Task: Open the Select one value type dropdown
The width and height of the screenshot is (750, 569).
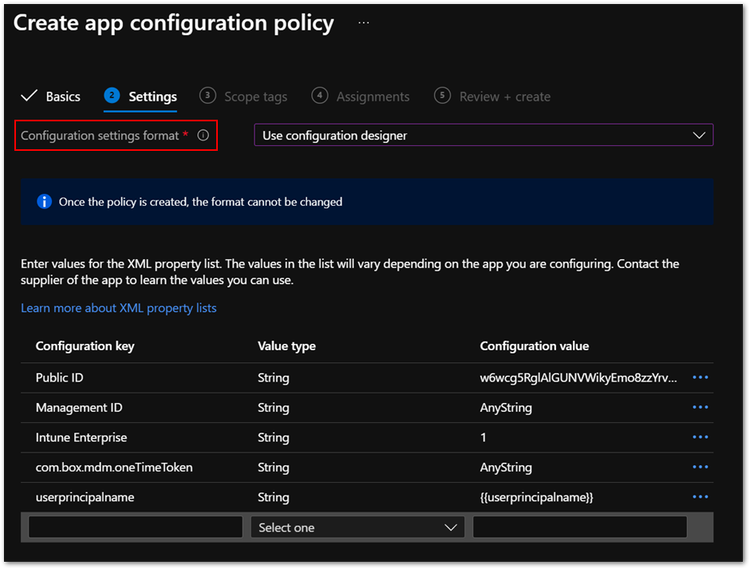Action: [357, 527]
